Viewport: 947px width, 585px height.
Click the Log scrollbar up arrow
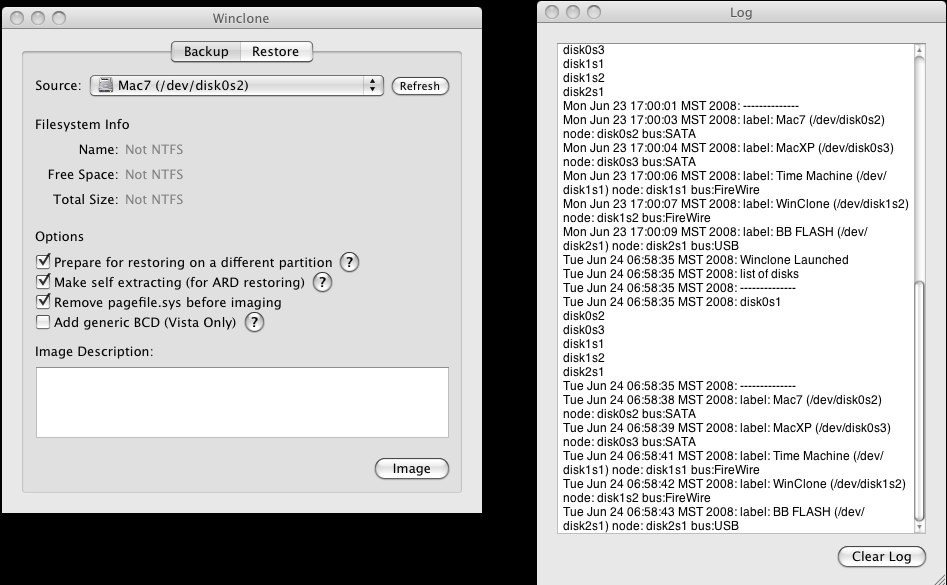919,50
